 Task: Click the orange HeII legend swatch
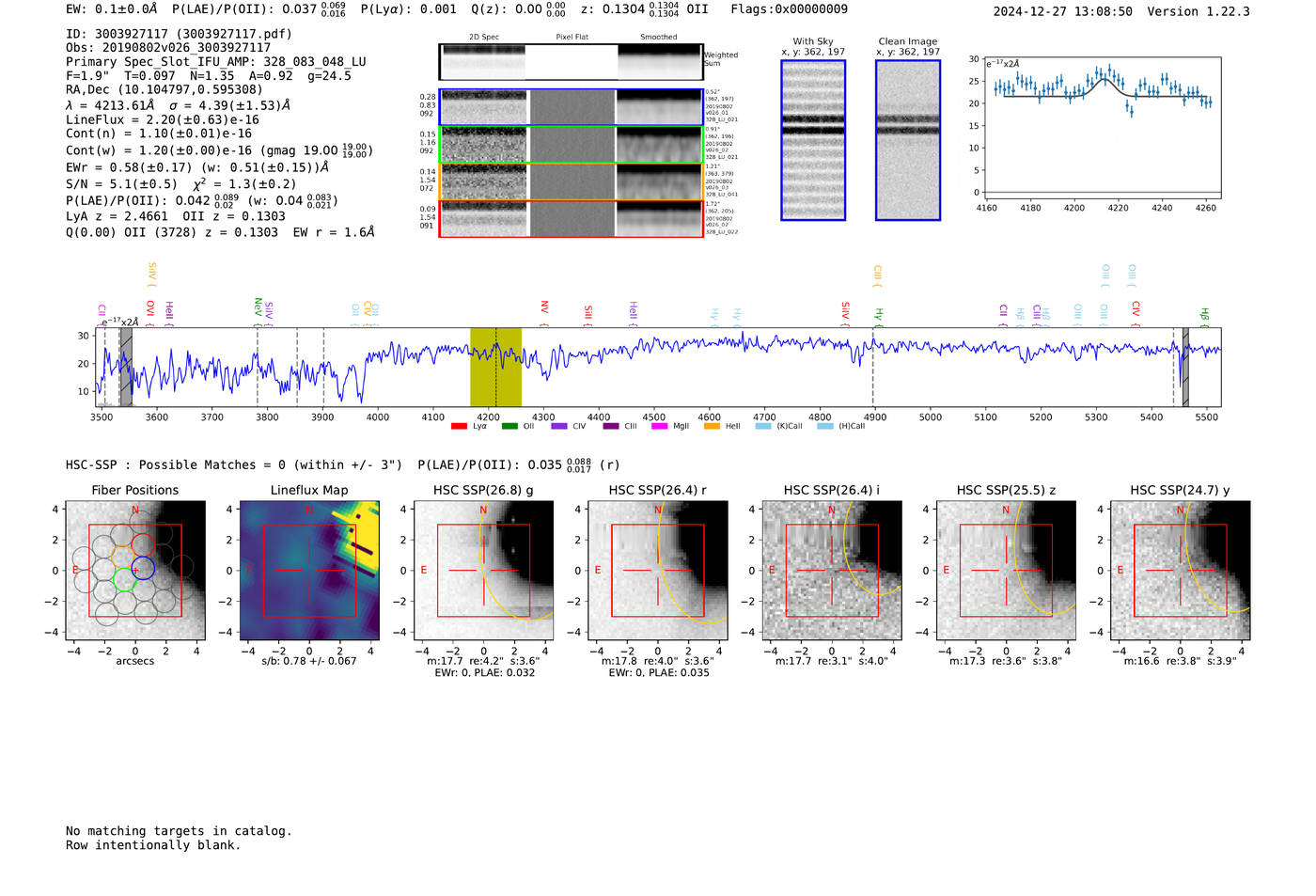click(x=712, y=427)
